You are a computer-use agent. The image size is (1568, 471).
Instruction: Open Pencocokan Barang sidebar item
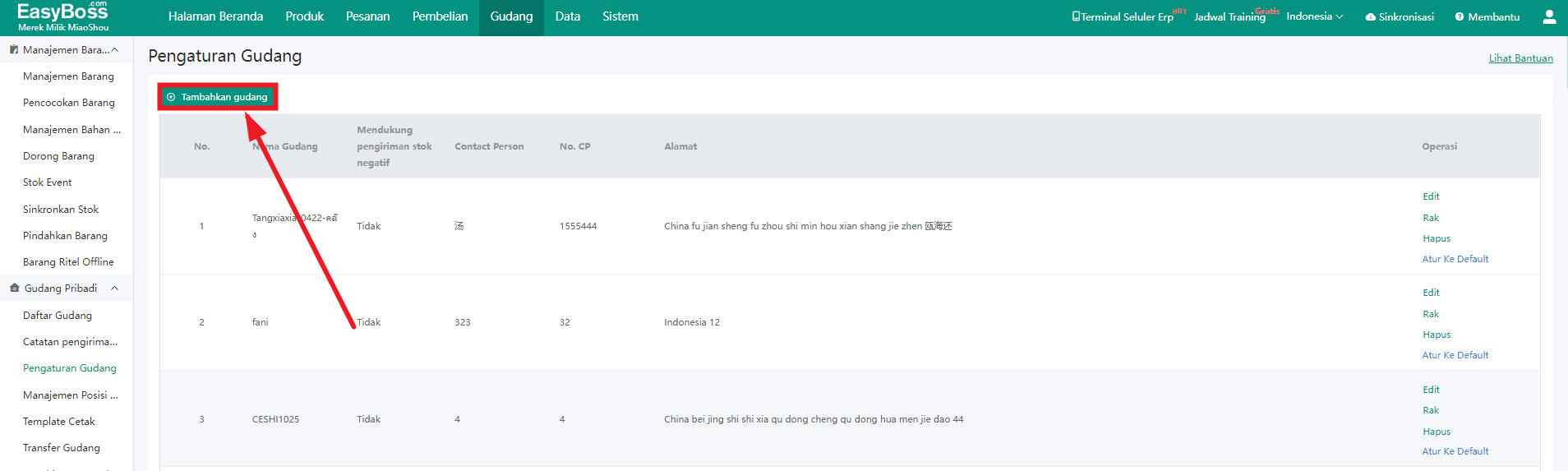pyautogui.click(x=69, y=103)
